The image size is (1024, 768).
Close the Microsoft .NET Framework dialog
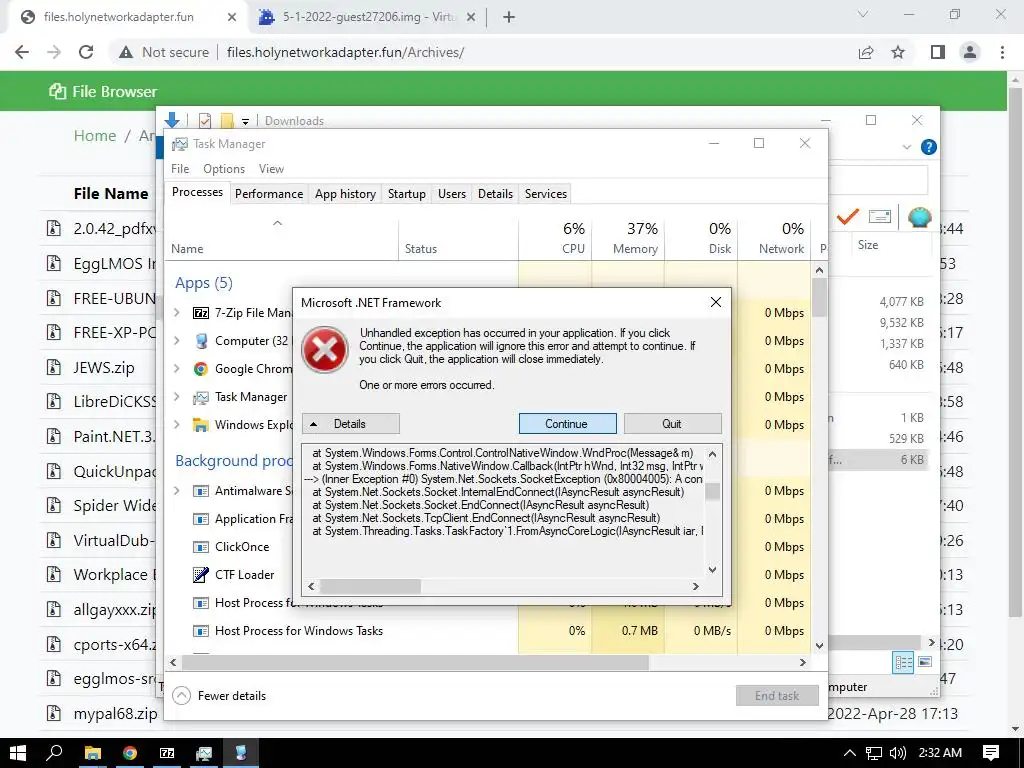point(716,302)
